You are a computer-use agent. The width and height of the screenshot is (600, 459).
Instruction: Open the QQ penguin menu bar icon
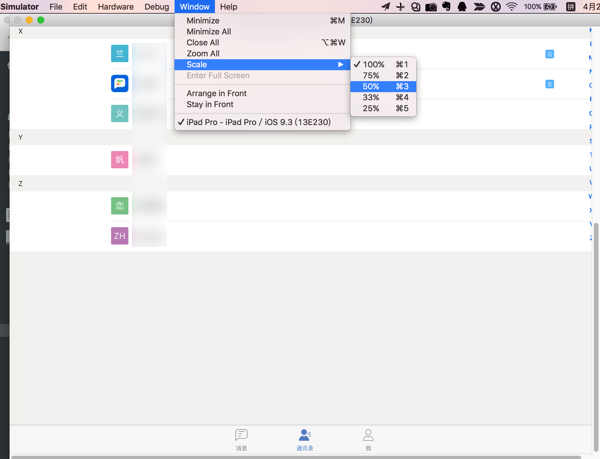462,7
